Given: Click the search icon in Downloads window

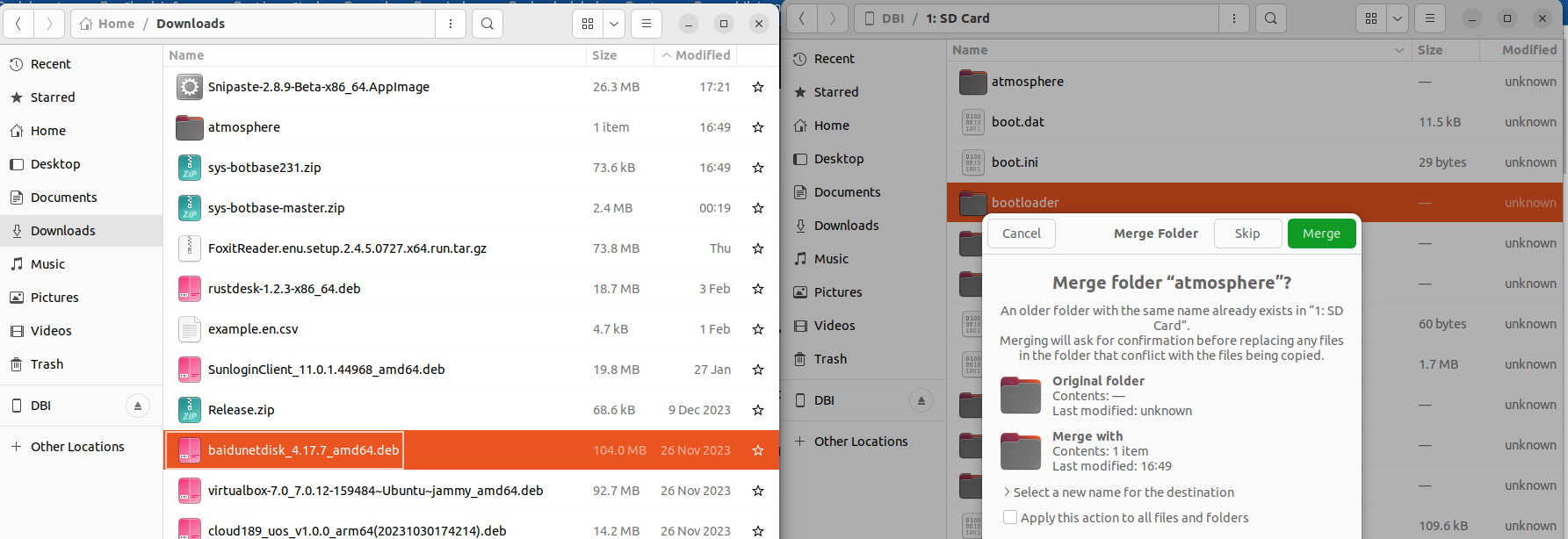Looking at the screenshot, I should [488, 24].
